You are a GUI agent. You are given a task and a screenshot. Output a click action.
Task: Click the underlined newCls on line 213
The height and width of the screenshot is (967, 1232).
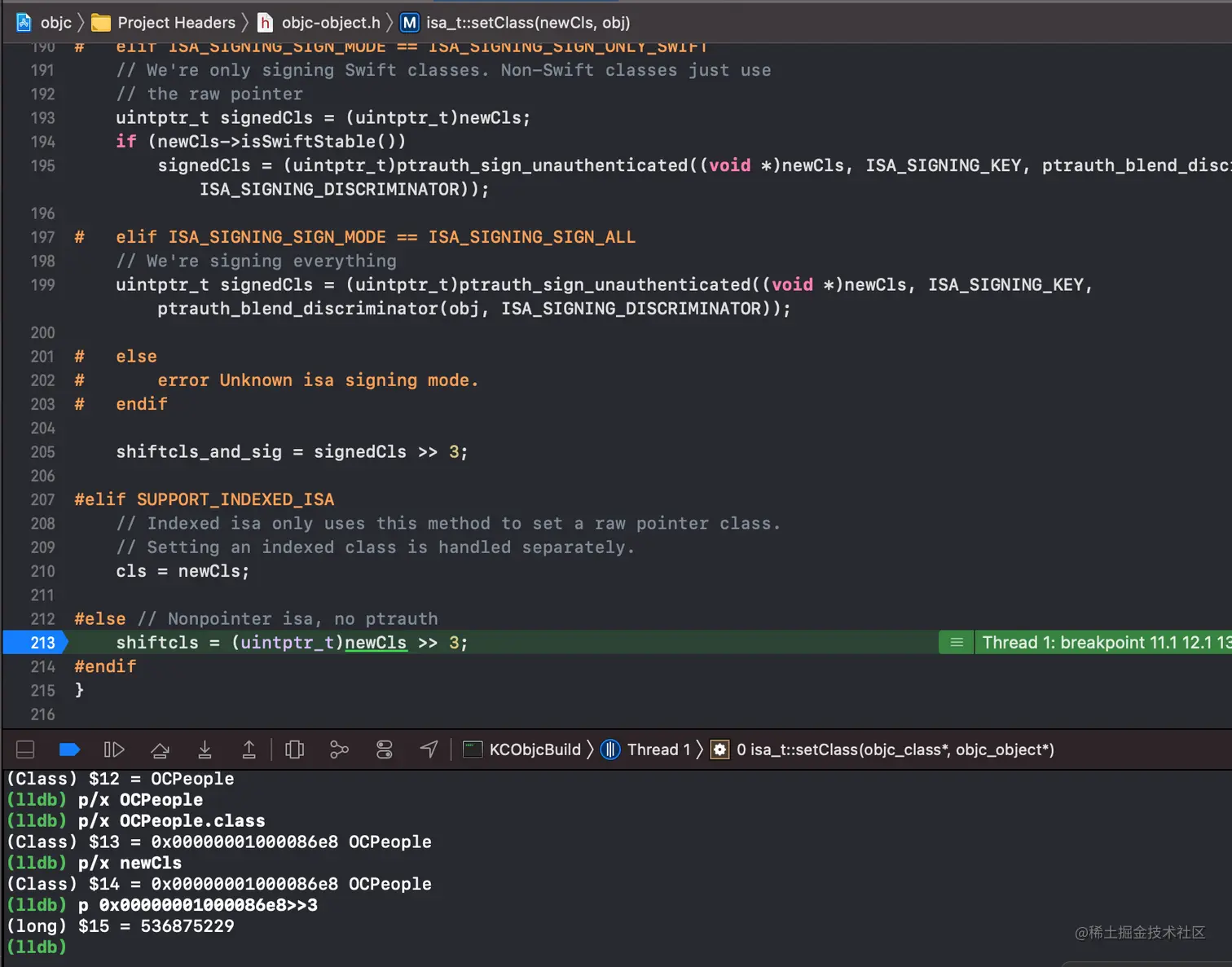coord(376,643)
